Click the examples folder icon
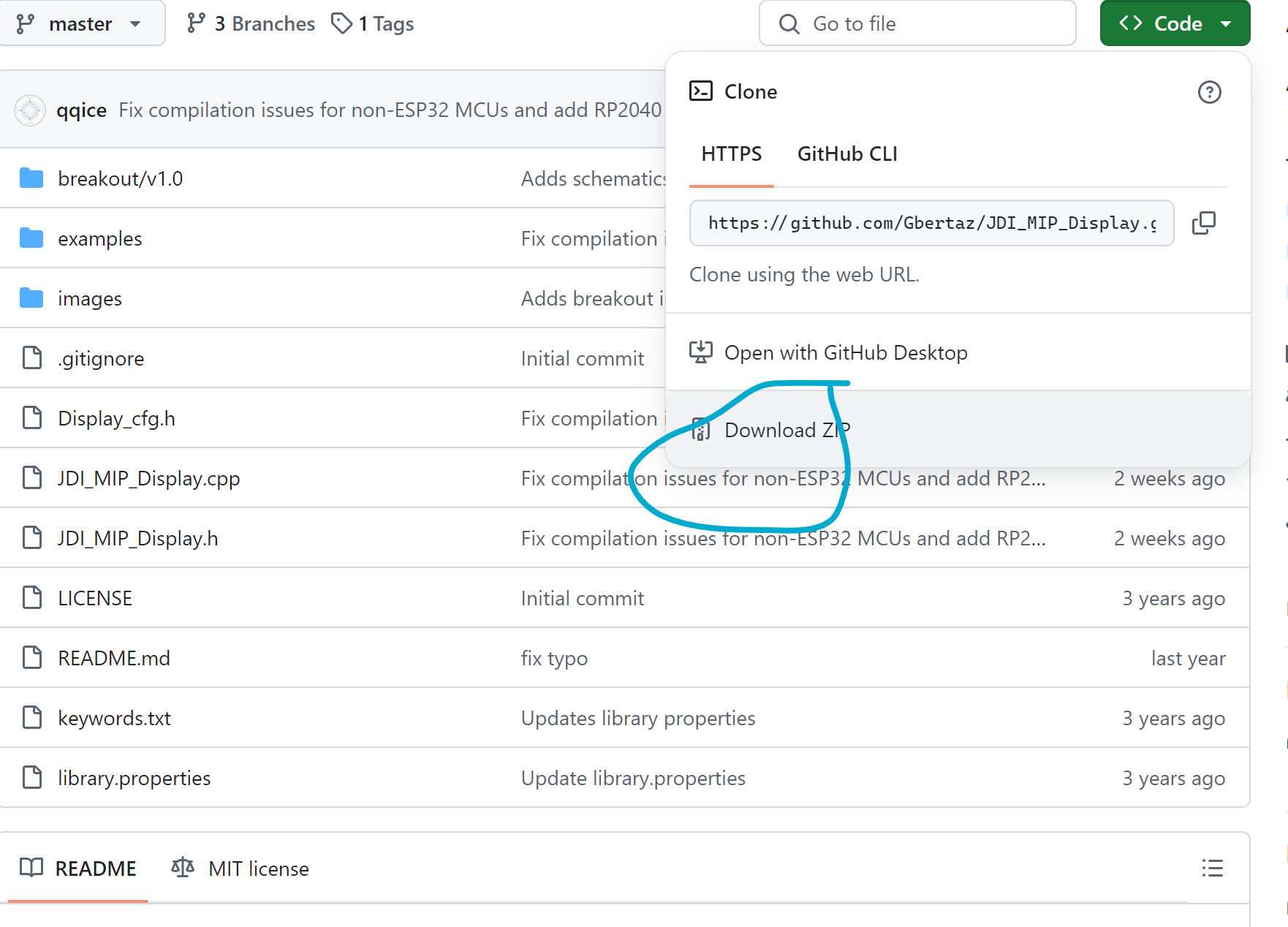The height and width of the screenshot is (927, 1288). [31, 238]
